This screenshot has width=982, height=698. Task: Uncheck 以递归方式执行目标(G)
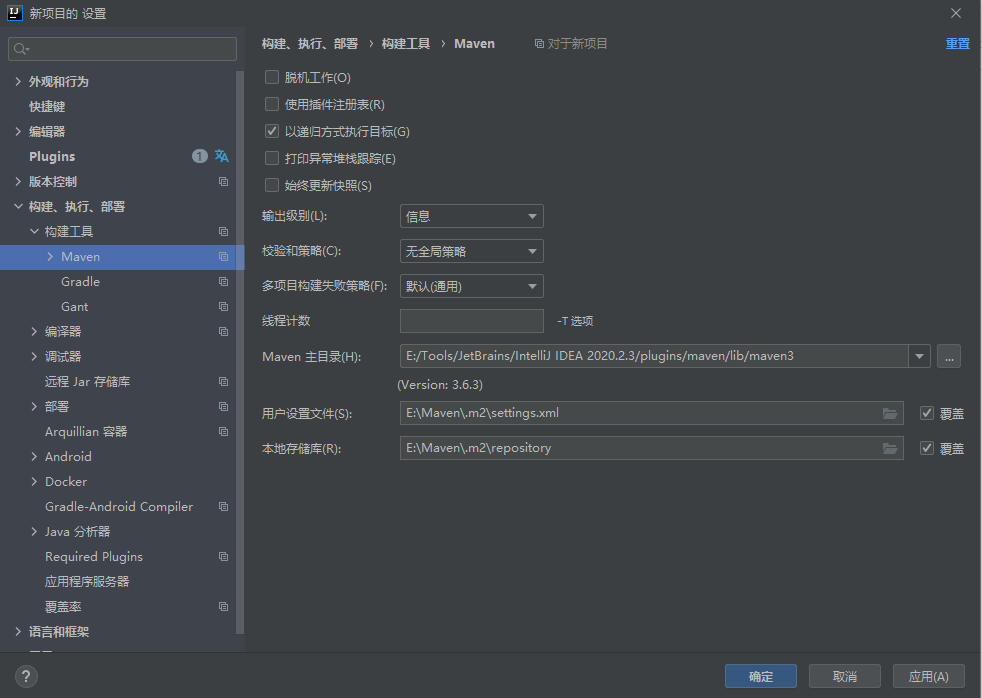pyautogui.click(x=272, y=131)
